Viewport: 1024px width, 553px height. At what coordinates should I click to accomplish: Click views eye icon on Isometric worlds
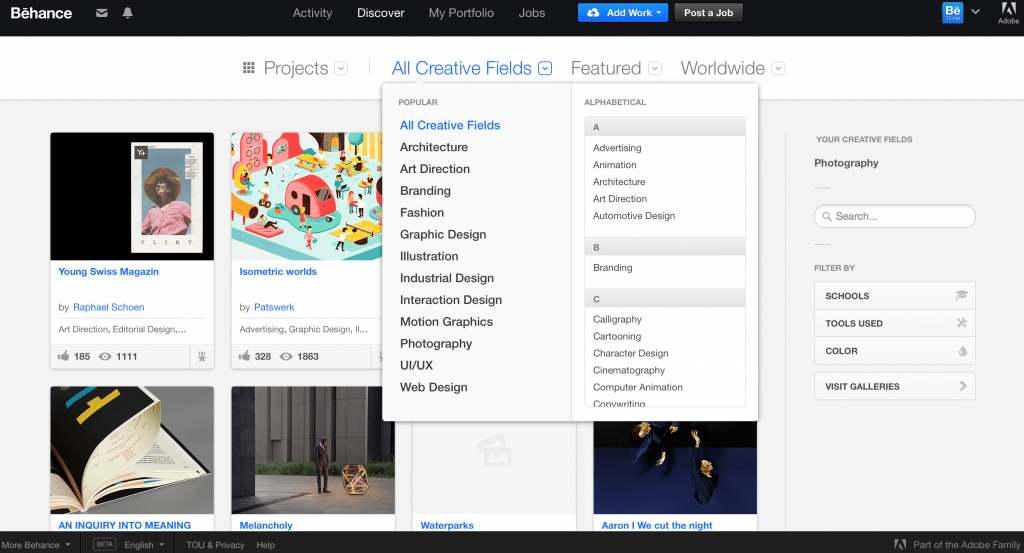pos(285,356)
